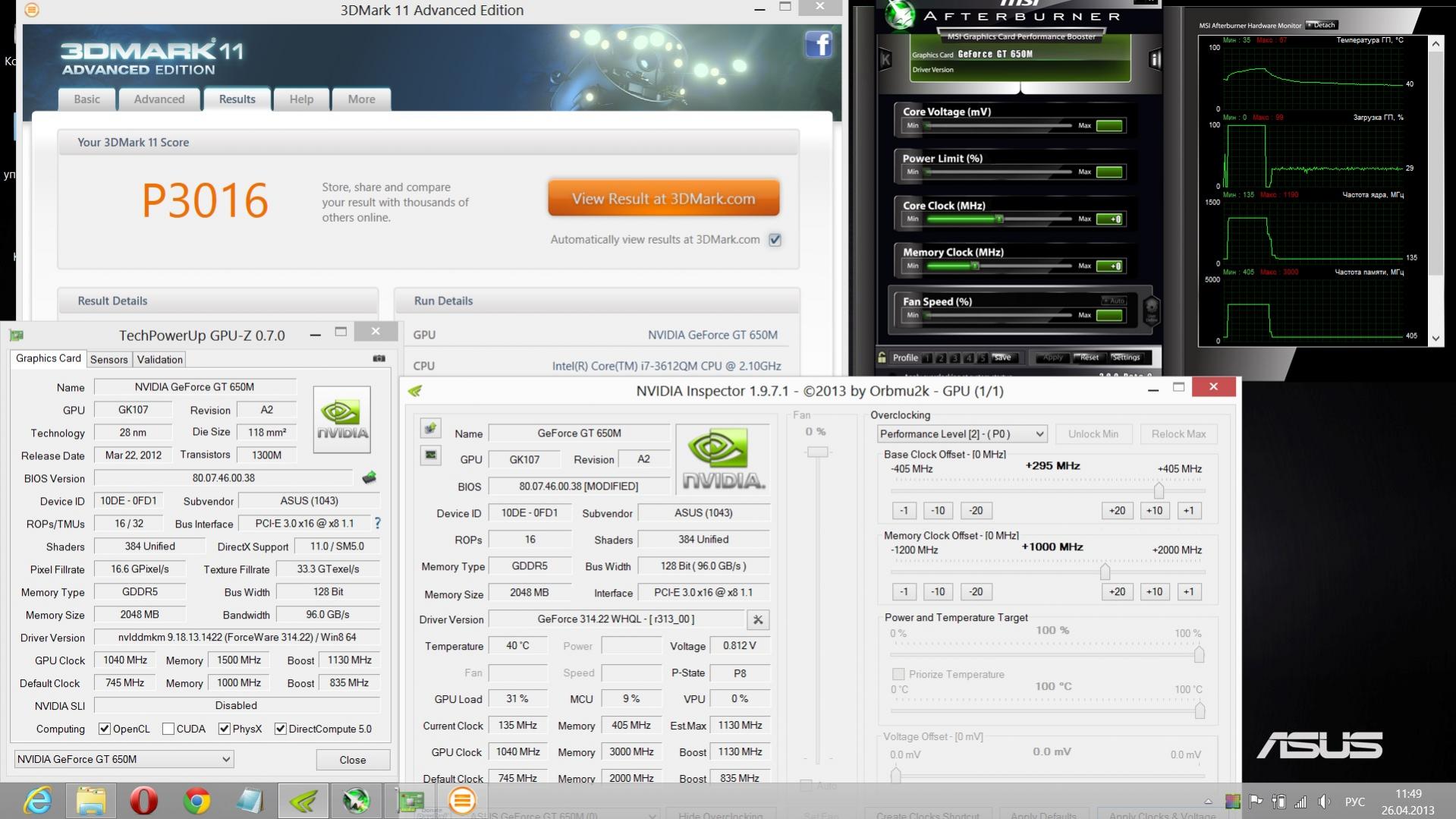Click base clock offset +20 button
The width and height of the screenshot is (1456, 819).
1117,511
